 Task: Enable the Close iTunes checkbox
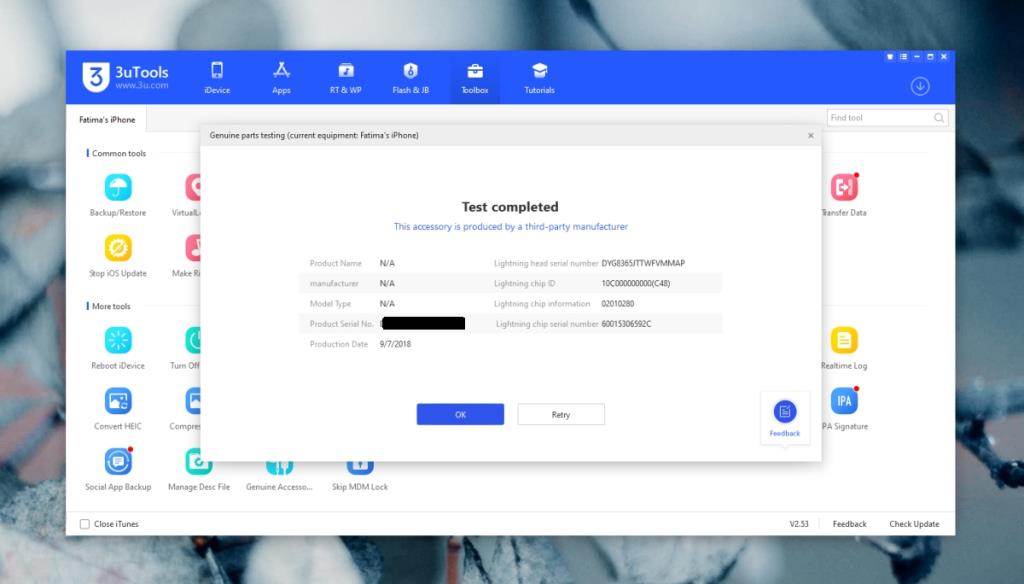click(86, 523)
